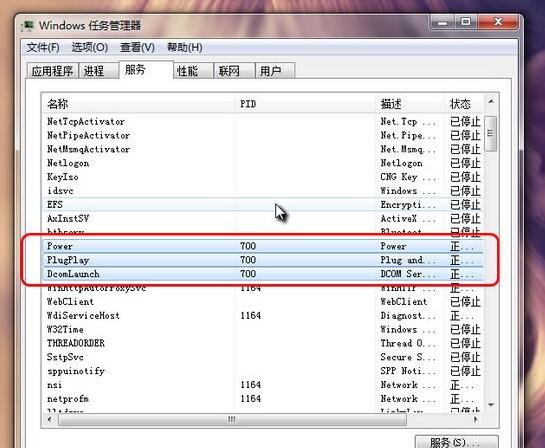Select the KeyIso service row

(x=263, y=177)
